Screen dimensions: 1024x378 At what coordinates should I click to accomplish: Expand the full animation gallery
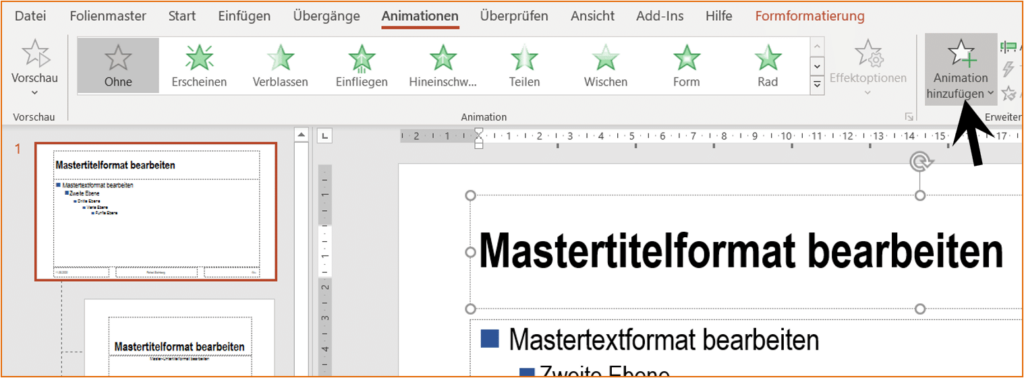click(816, 85)
